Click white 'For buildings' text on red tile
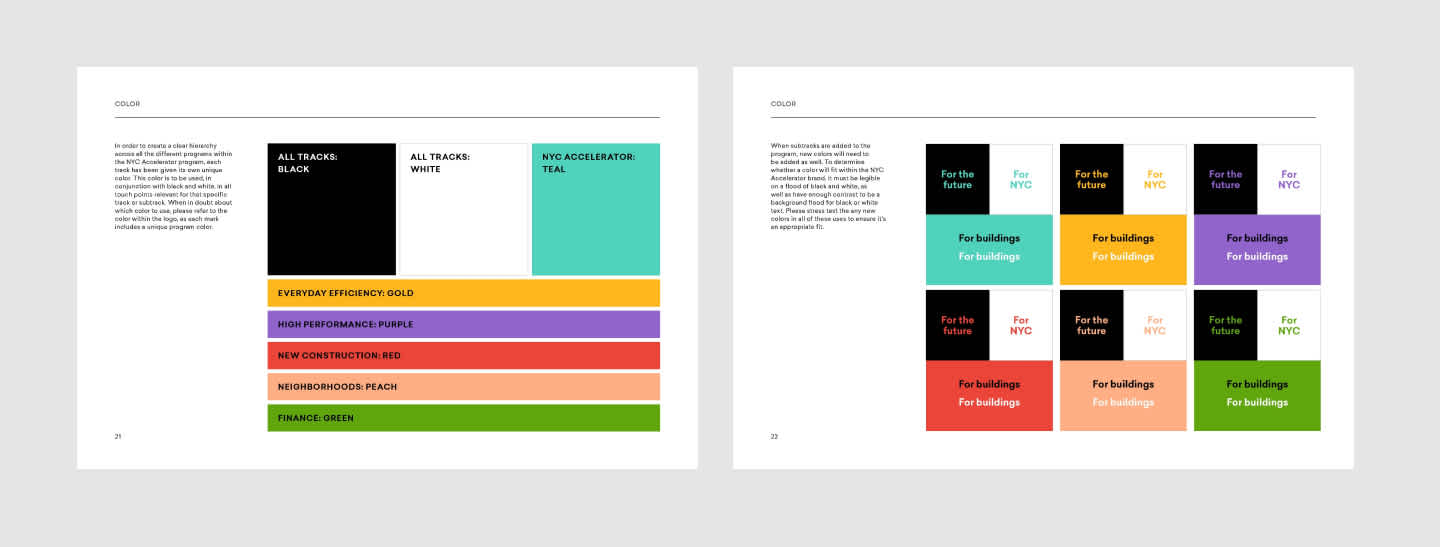 click(x=989, y=402)
